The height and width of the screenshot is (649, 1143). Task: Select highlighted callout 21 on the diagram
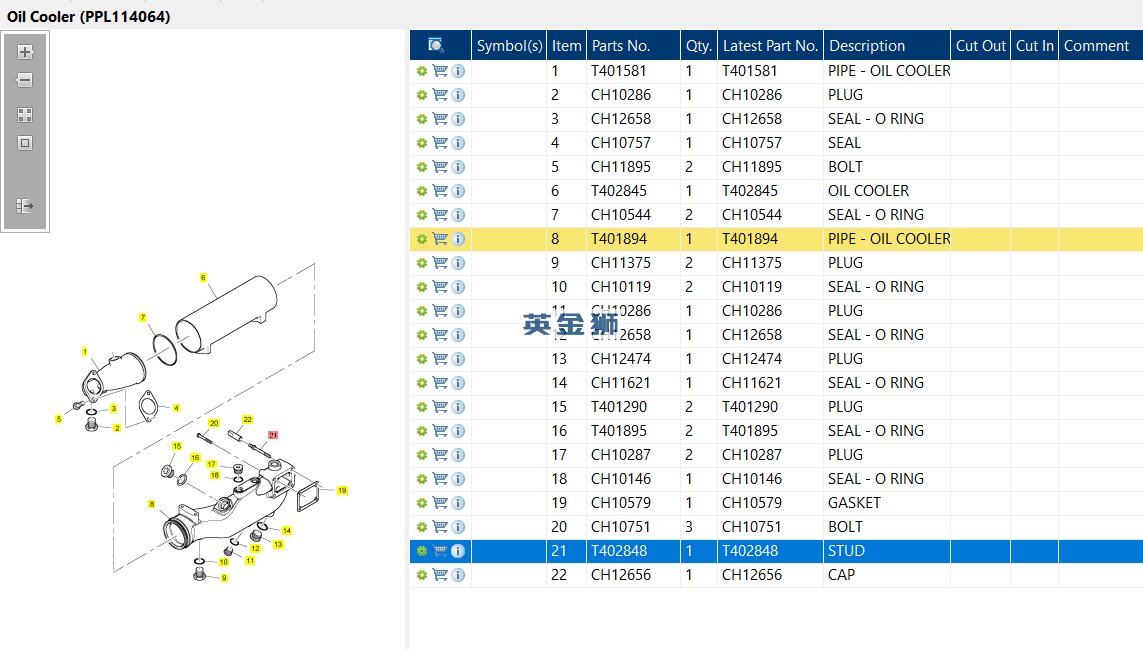click(x=273, y=435)
